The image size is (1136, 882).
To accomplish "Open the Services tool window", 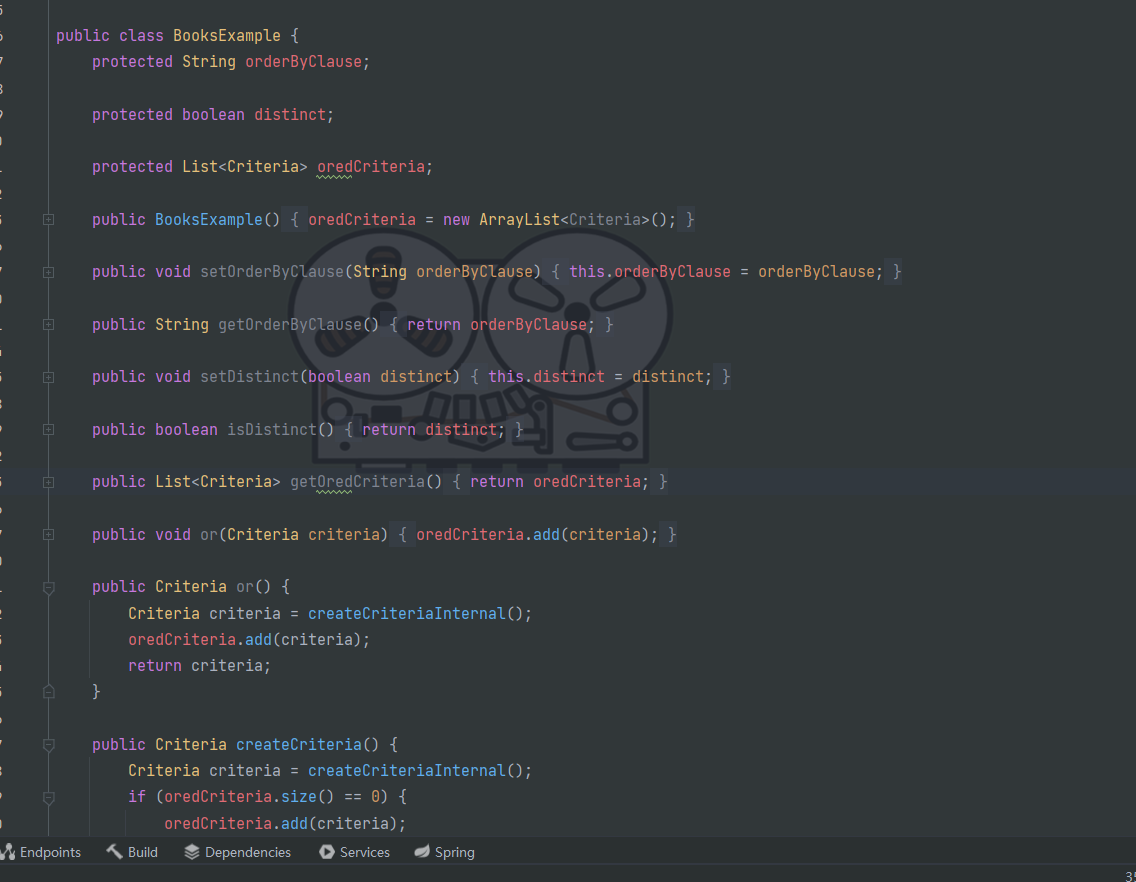I will click(x=355, y=852).
